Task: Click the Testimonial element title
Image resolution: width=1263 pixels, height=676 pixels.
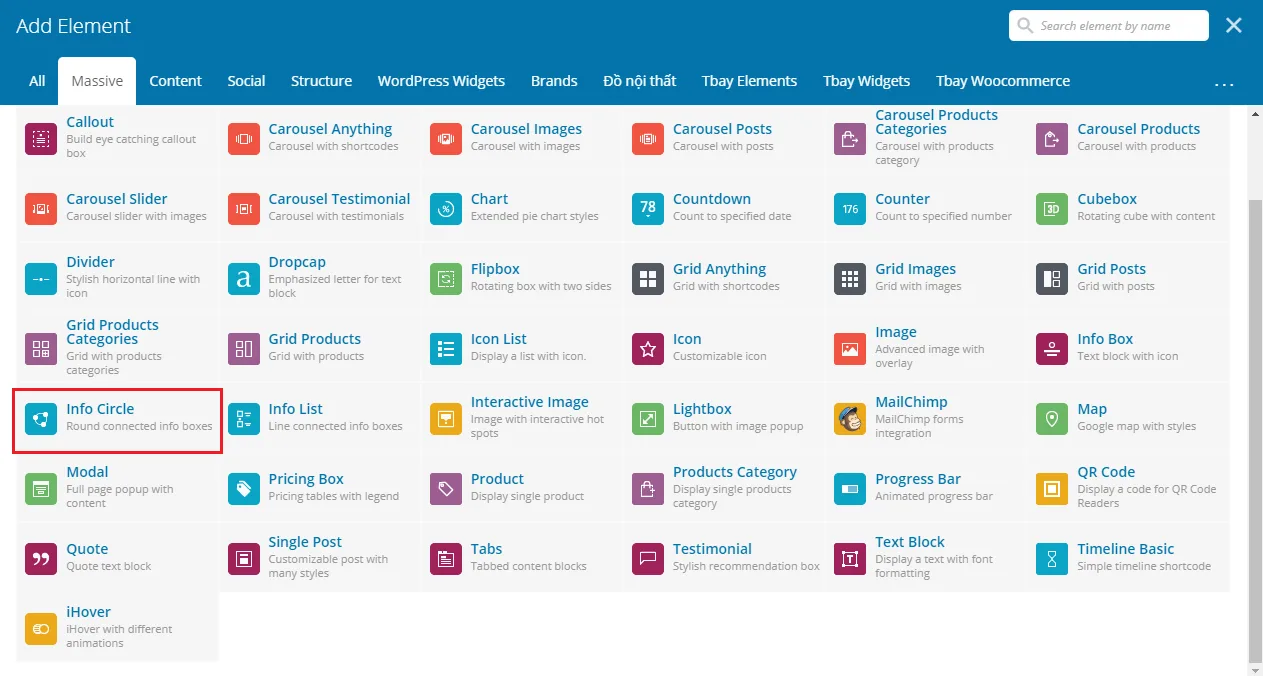Action: tap(712, 549)
